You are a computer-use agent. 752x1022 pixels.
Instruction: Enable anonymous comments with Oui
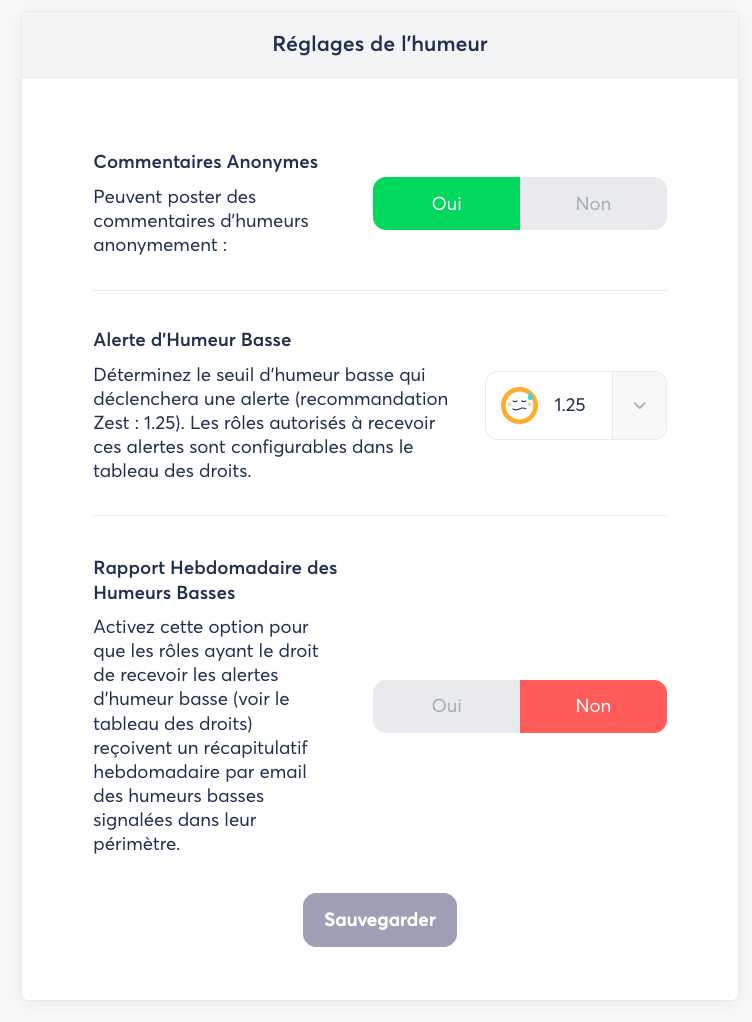tap(446, 204)
